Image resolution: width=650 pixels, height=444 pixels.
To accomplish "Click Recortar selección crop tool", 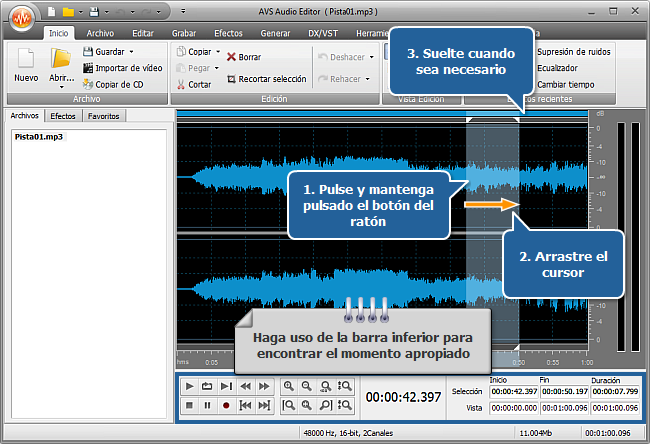I will tap(266, 78).
